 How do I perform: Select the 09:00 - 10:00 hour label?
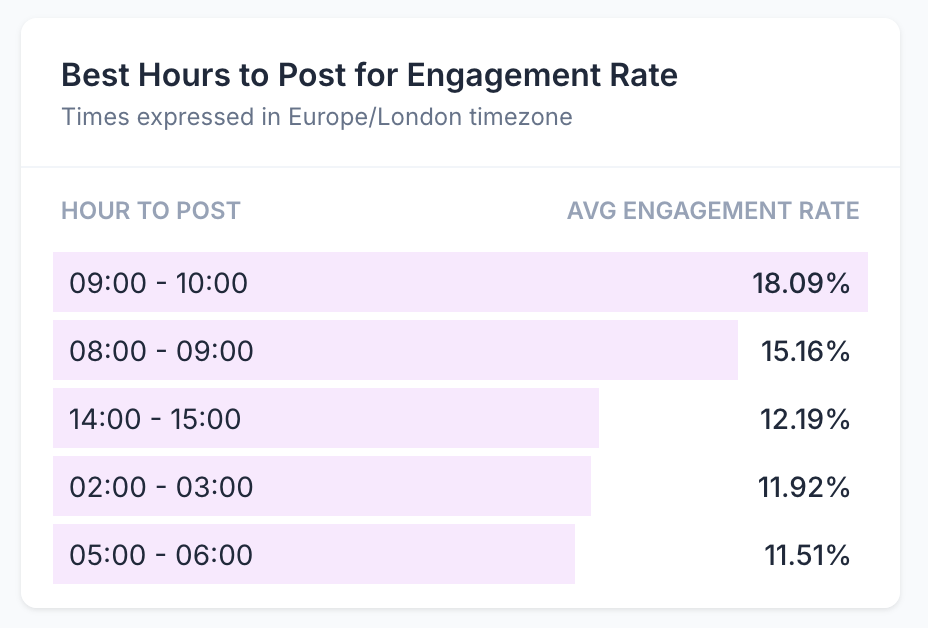coord(158,283)
